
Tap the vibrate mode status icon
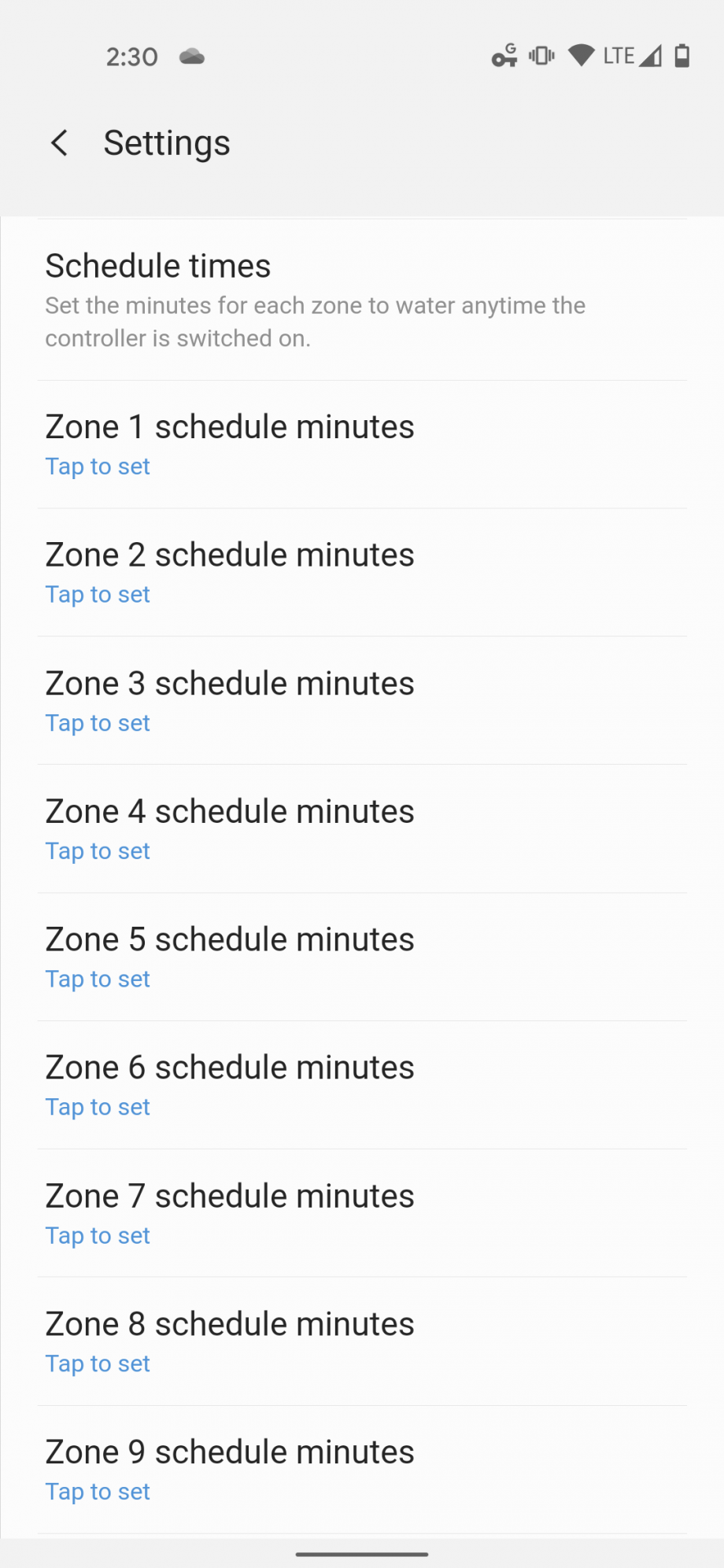pos(541,56)
